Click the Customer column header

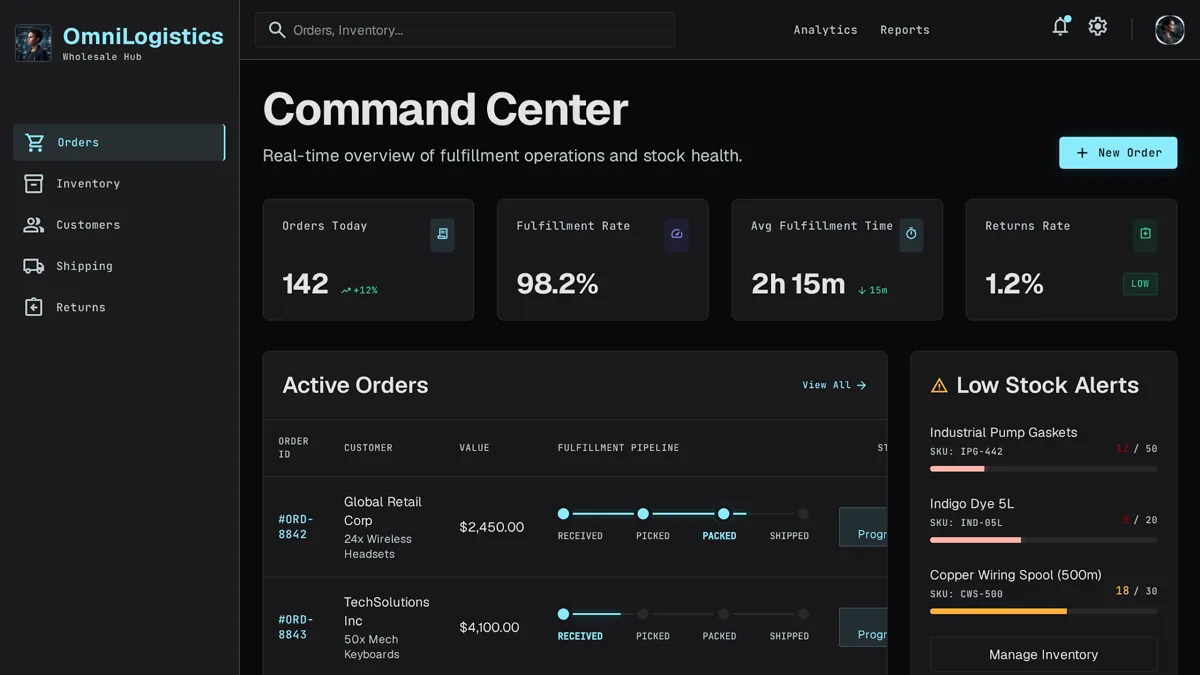tap(368, 447)
